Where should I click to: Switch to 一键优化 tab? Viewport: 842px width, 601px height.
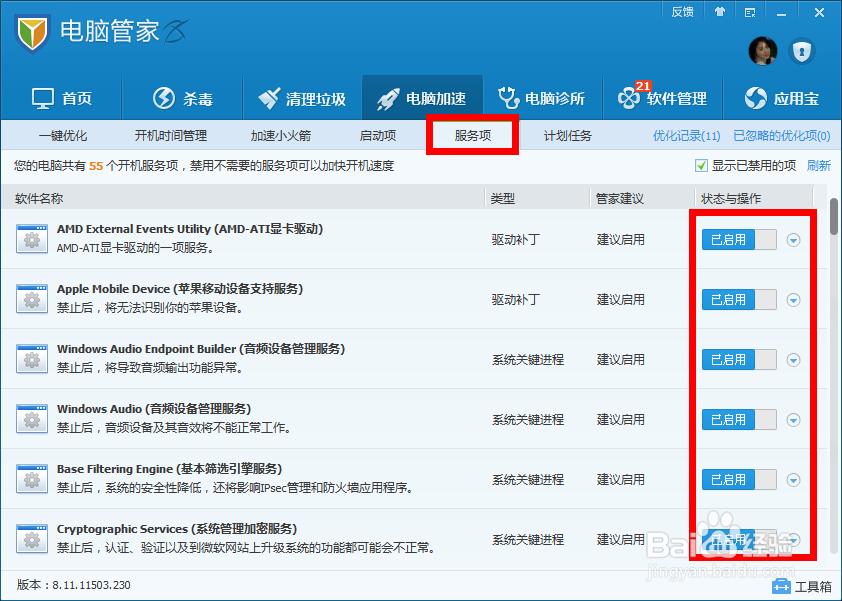(x=63, y=135)
